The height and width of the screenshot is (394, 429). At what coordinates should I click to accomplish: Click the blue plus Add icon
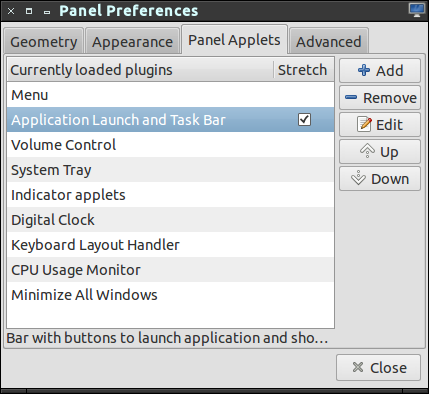(x=364, y=70)
